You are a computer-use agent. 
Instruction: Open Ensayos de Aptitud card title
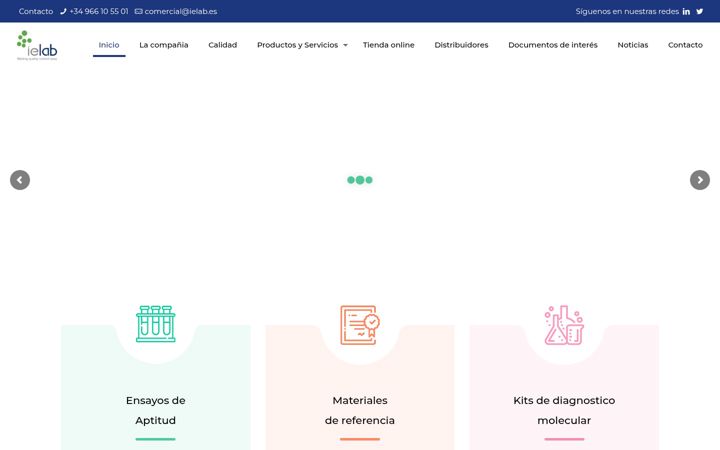tap(156, 410)
